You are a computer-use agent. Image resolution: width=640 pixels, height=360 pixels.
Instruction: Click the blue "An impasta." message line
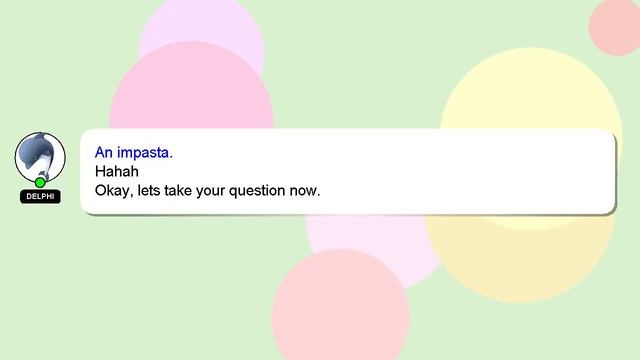134,152
